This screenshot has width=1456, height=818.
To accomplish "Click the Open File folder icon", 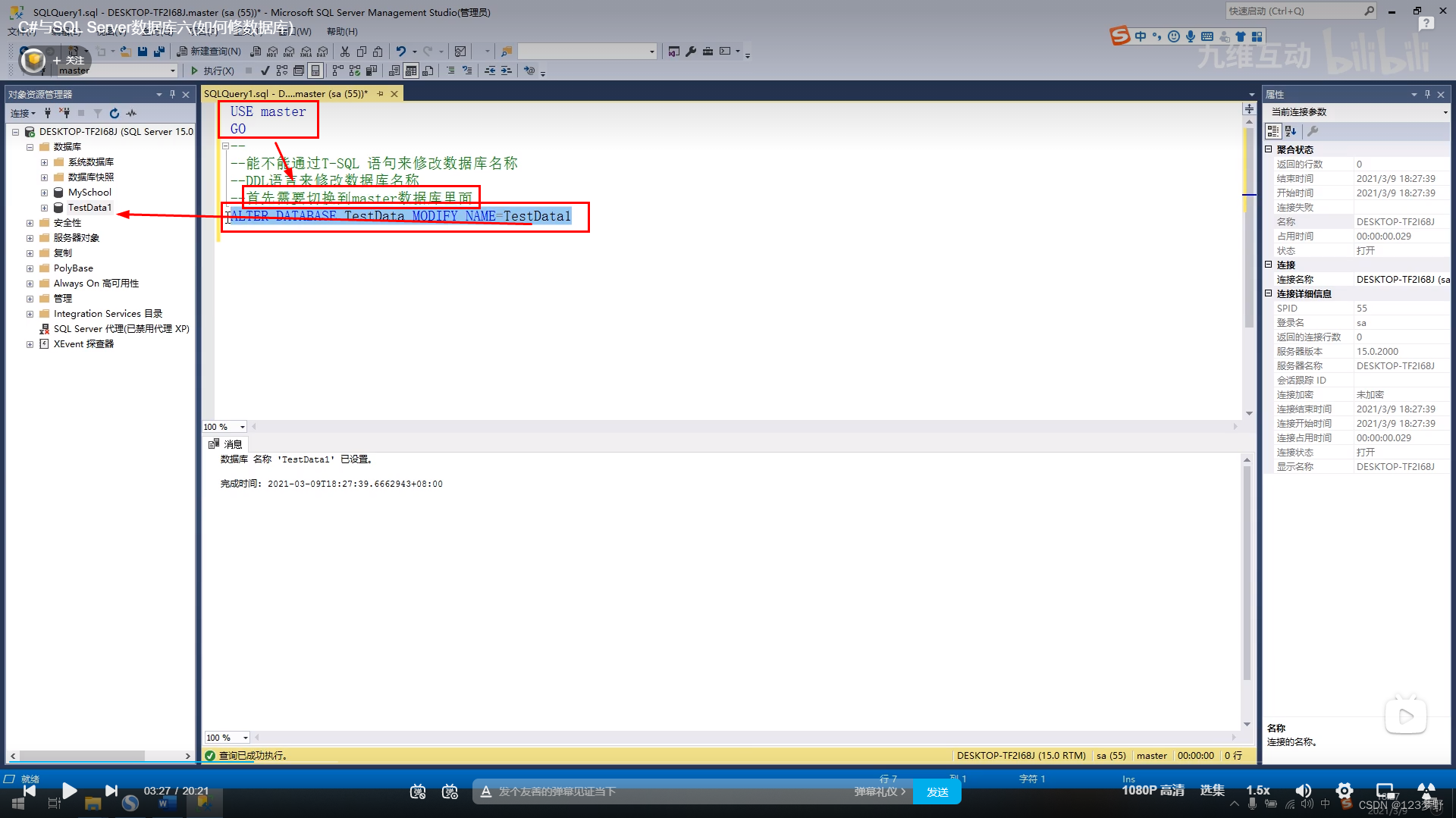I will 126,52.
